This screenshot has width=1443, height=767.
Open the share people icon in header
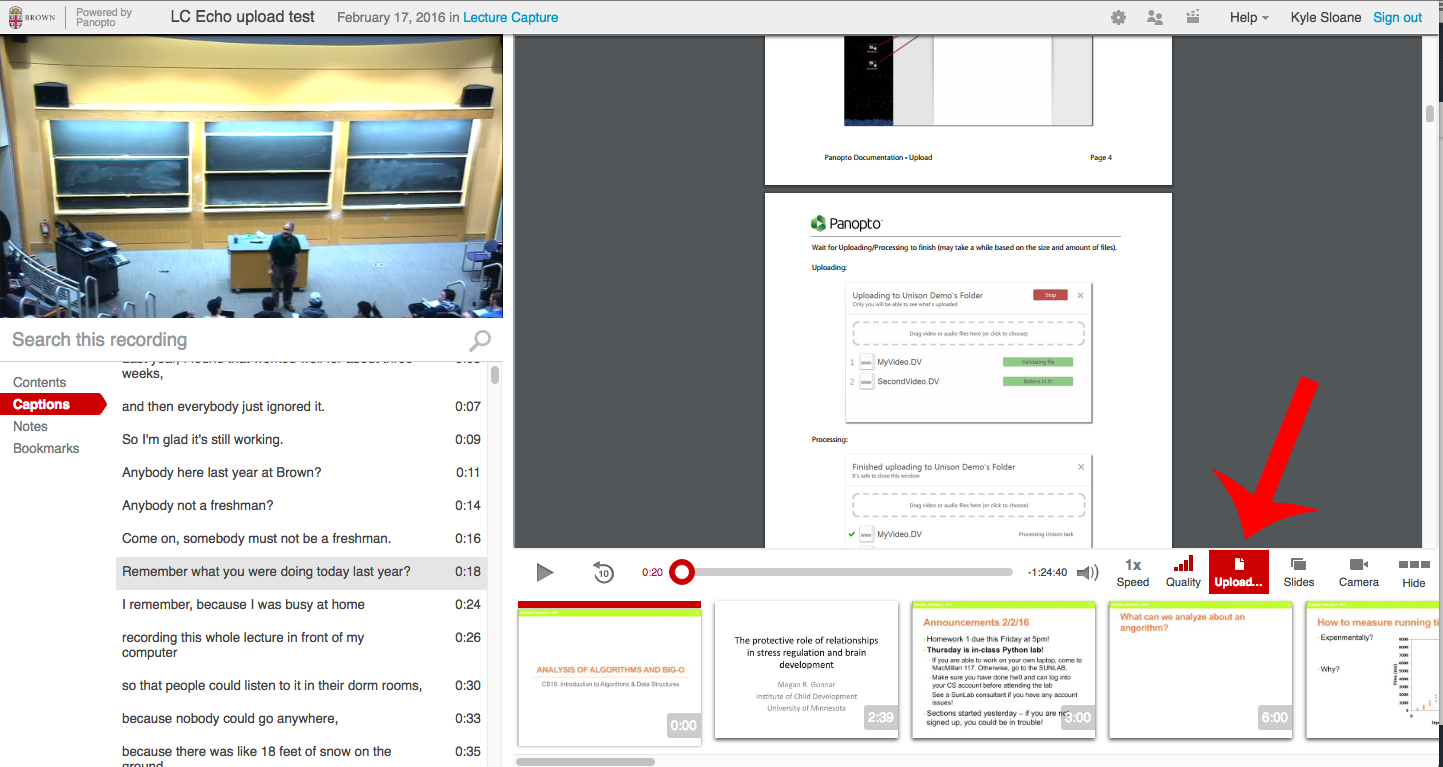tap(1155, 17)
